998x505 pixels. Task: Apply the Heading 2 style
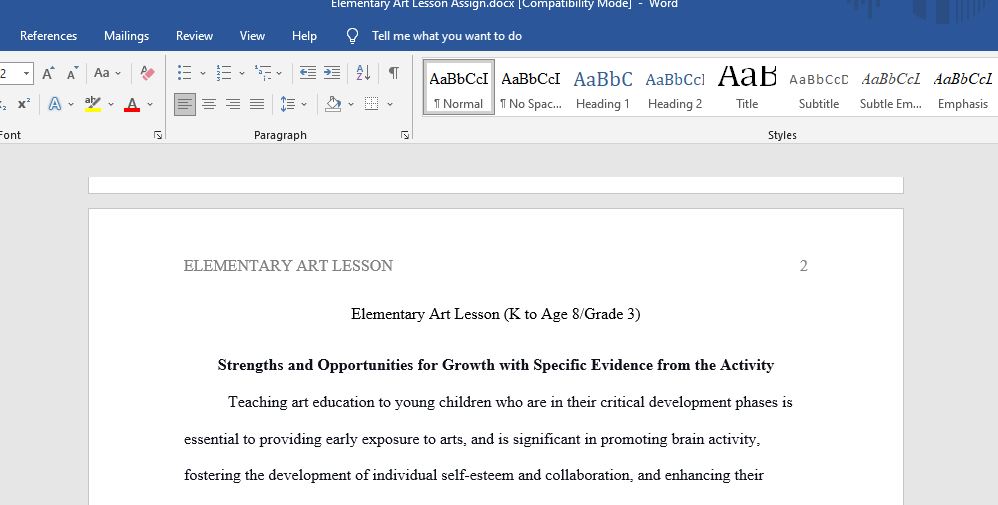[x=675, y=88]
